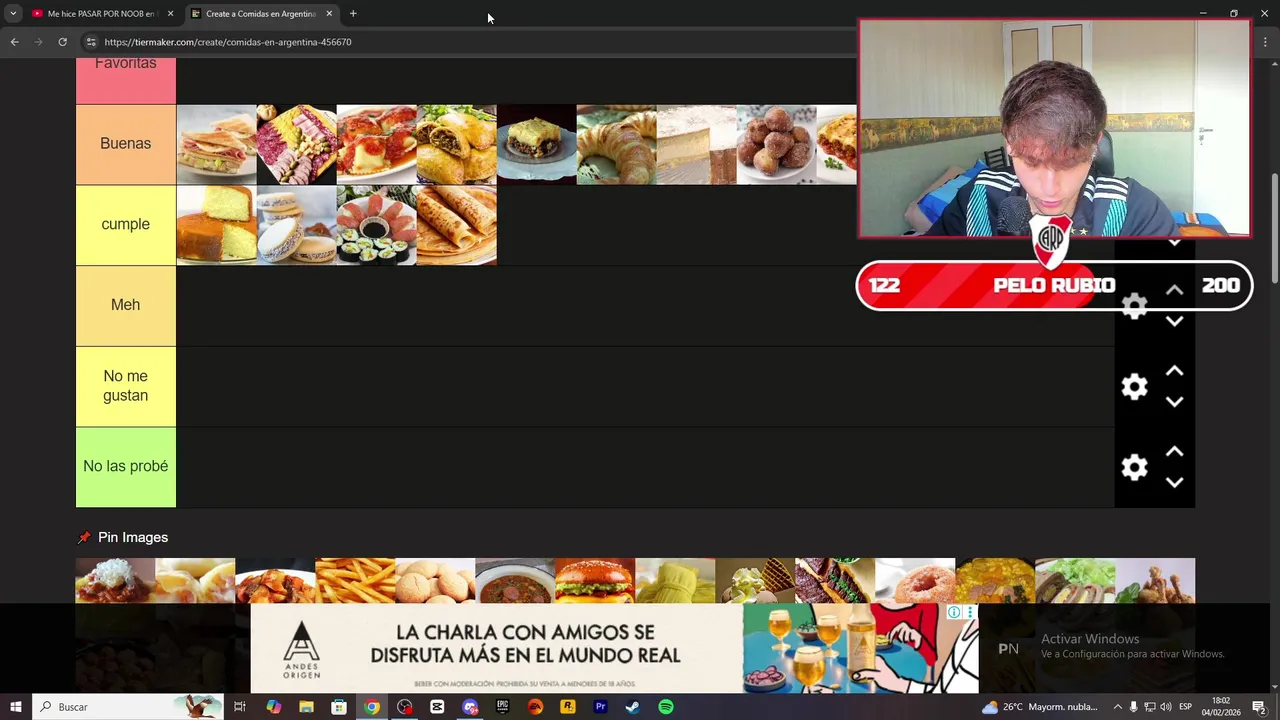Open the Andes Origen ad banner
Viewport: 1280px width, 720px height.
click(x=614, y=648)
